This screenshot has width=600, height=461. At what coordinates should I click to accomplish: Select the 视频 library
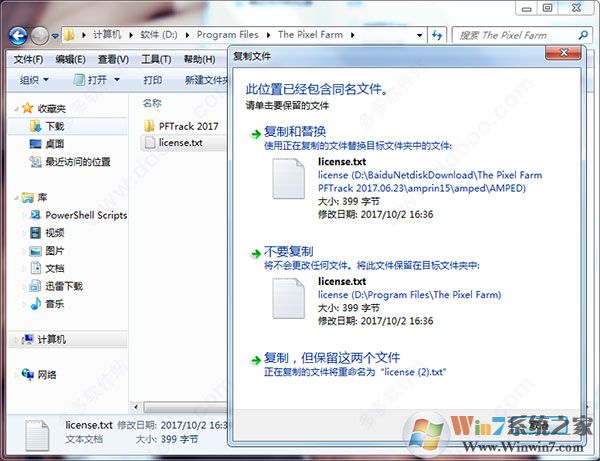(55, 233)
